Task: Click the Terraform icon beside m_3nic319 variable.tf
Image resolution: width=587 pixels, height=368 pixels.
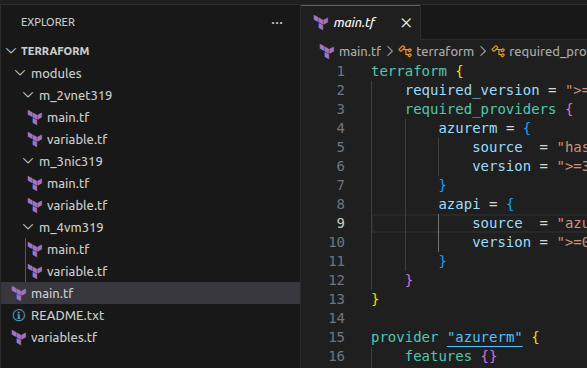Action: [35, 206]
